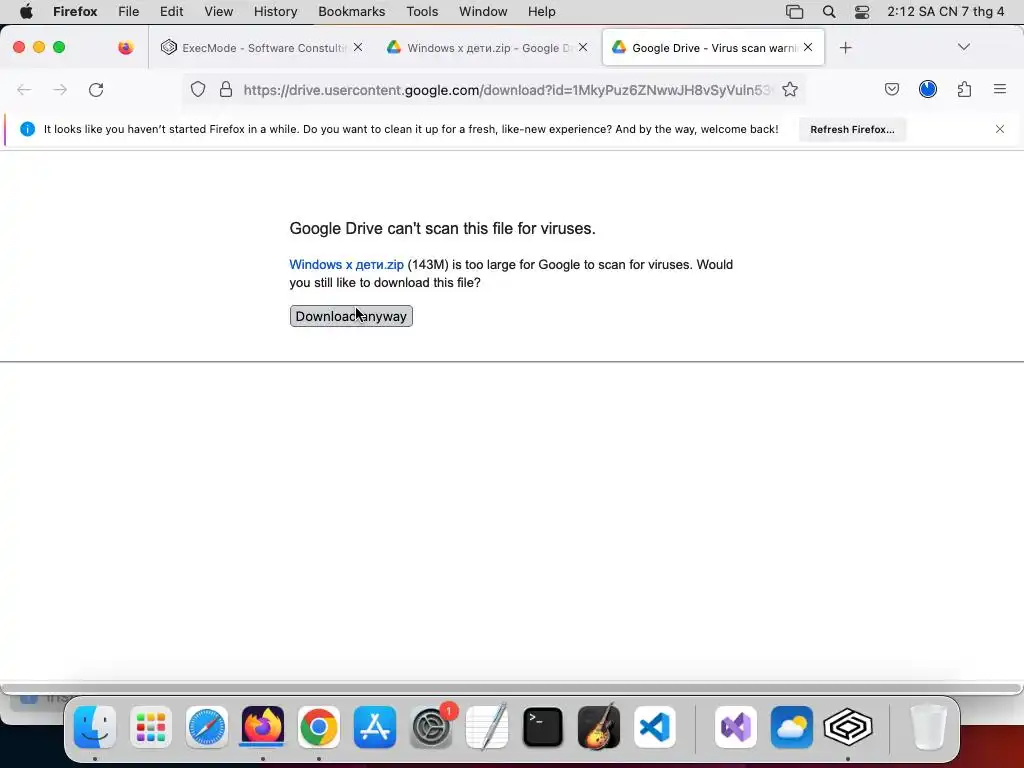The image size is (1024, 768).
Task: Click the Stage Manager windows icon in menu bar
Action: pyautogui.click(x=794, y=12)
